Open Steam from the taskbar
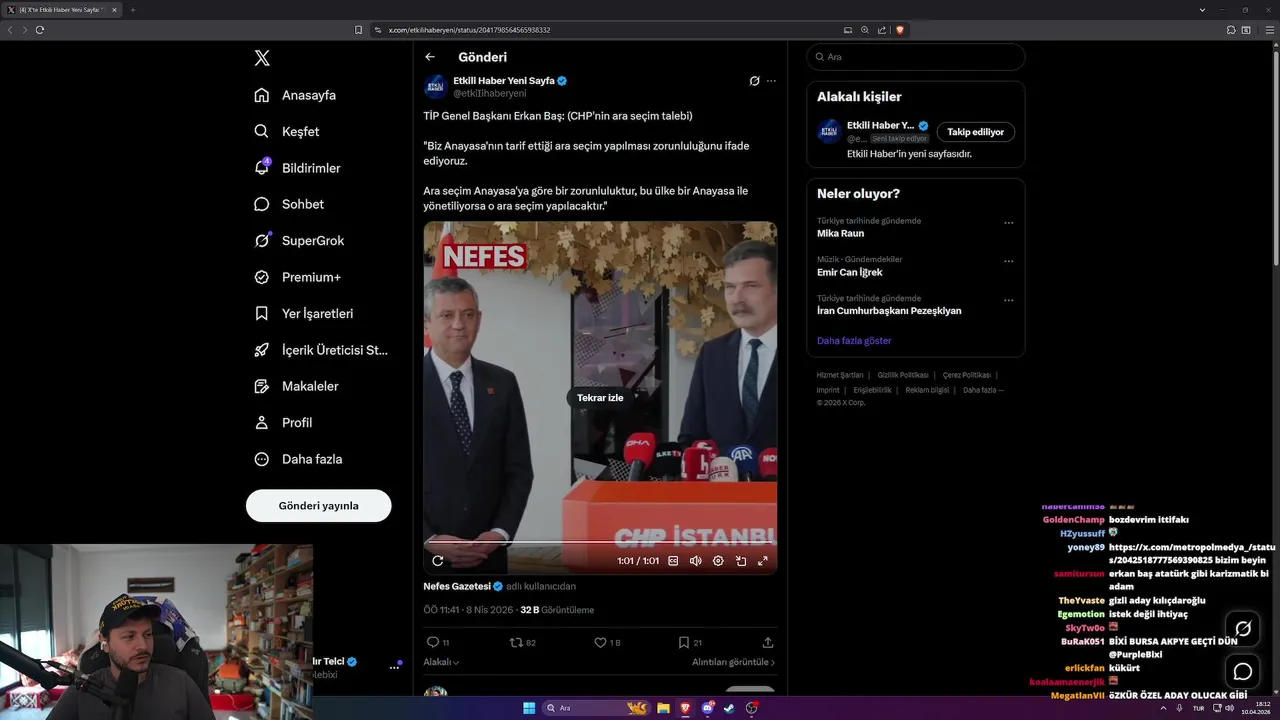Screen dimensions: 1280x720 (729, 708)
